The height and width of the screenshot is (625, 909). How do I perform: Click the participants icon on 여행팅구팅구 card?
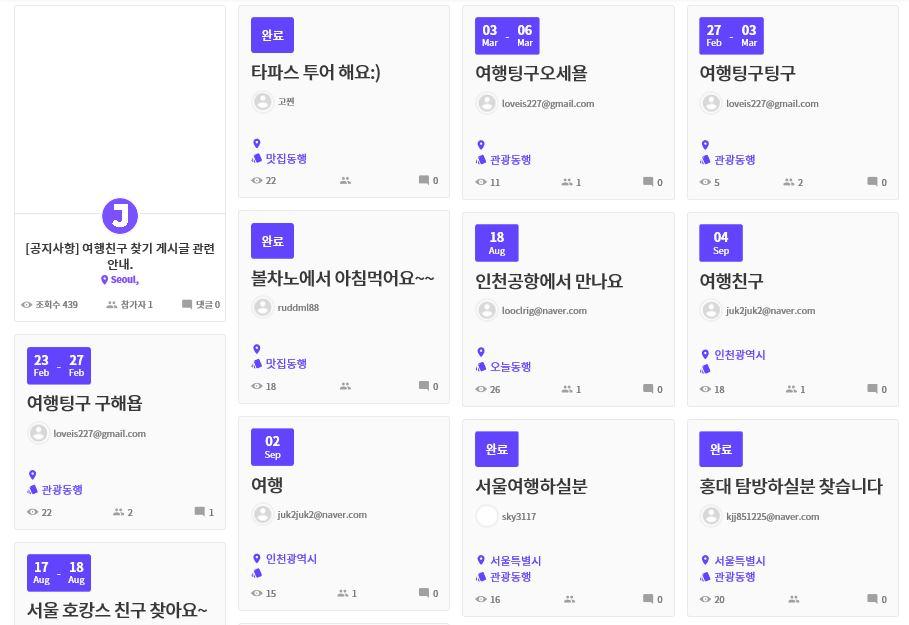[788, 182]
